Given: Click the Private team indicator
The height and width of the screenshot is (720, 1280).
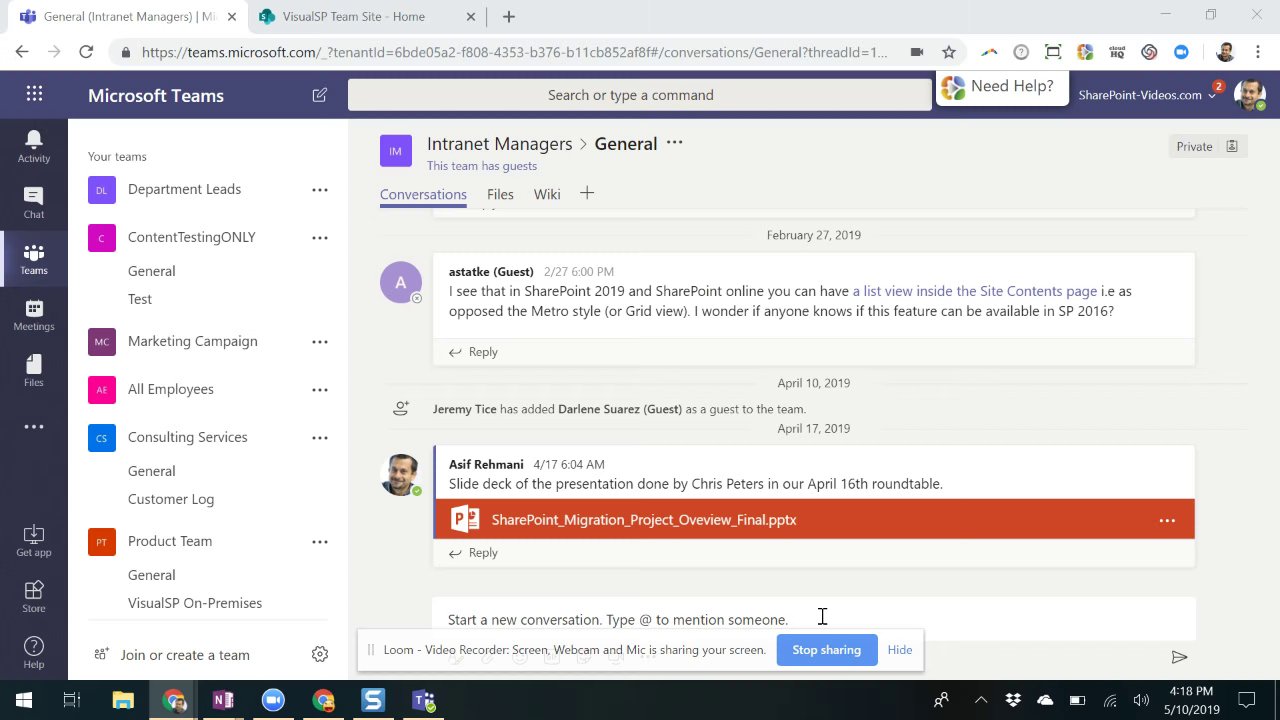Looking at the screenshot, I should point(1207,146).
